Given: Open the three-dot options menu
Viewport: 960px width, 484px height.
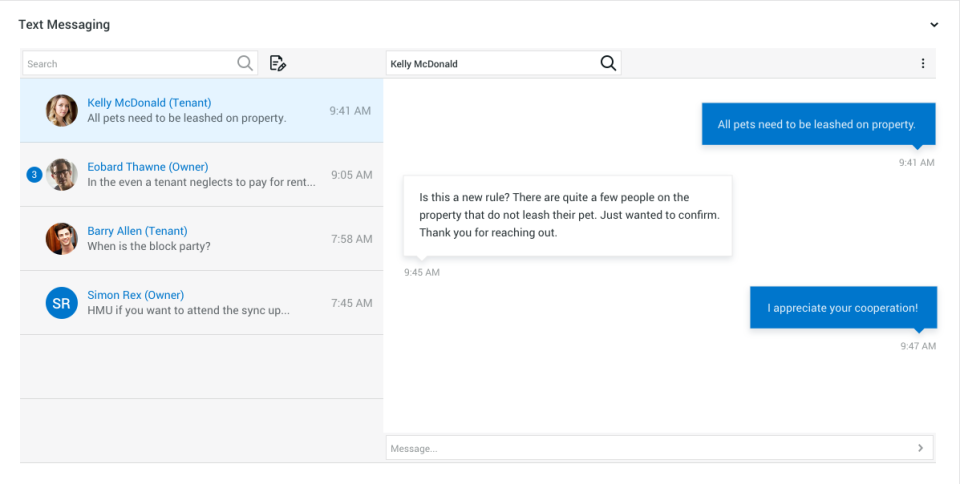Looking at the screenshot, I should (922, 64).
